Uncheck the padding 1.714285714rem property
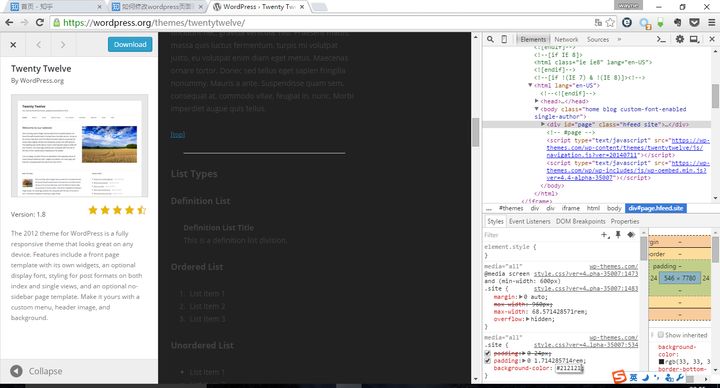This screenshot has width=720, height=388. pyautogui.click(x=488, y=361)
